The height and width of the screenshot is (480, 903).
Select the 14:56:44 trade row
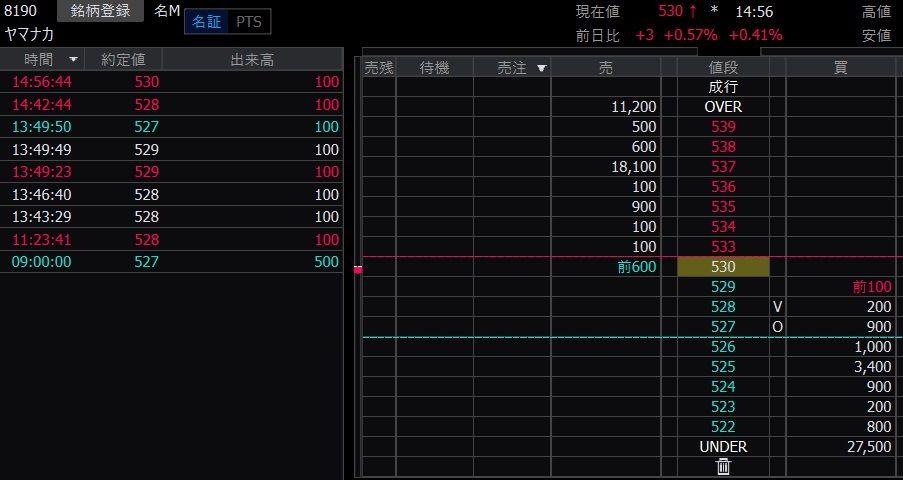[171, 81]
